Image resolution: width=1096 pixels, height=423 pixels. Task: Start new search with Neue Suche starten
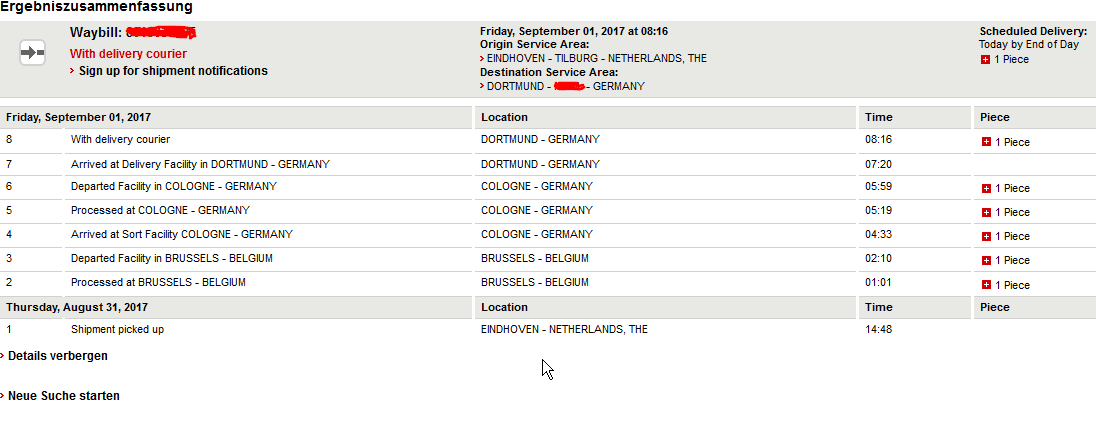pos(64,396)
